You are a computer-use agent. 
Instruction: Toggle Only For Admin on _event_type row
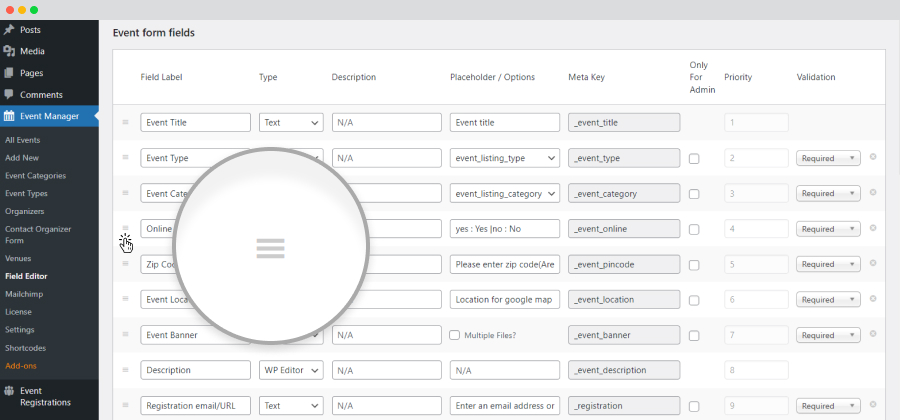694,159
